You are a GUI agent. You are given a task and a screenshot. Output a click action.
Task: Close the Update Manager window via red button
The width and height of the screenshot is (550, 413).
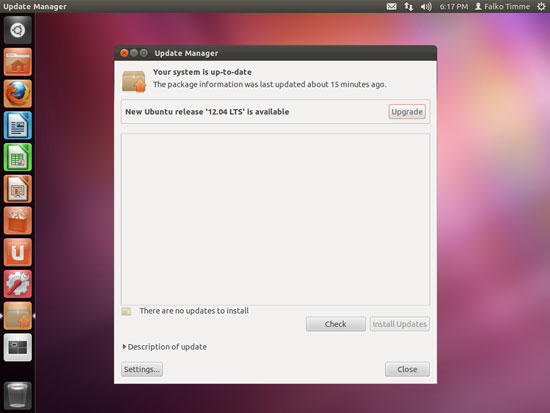click(124, 53)
